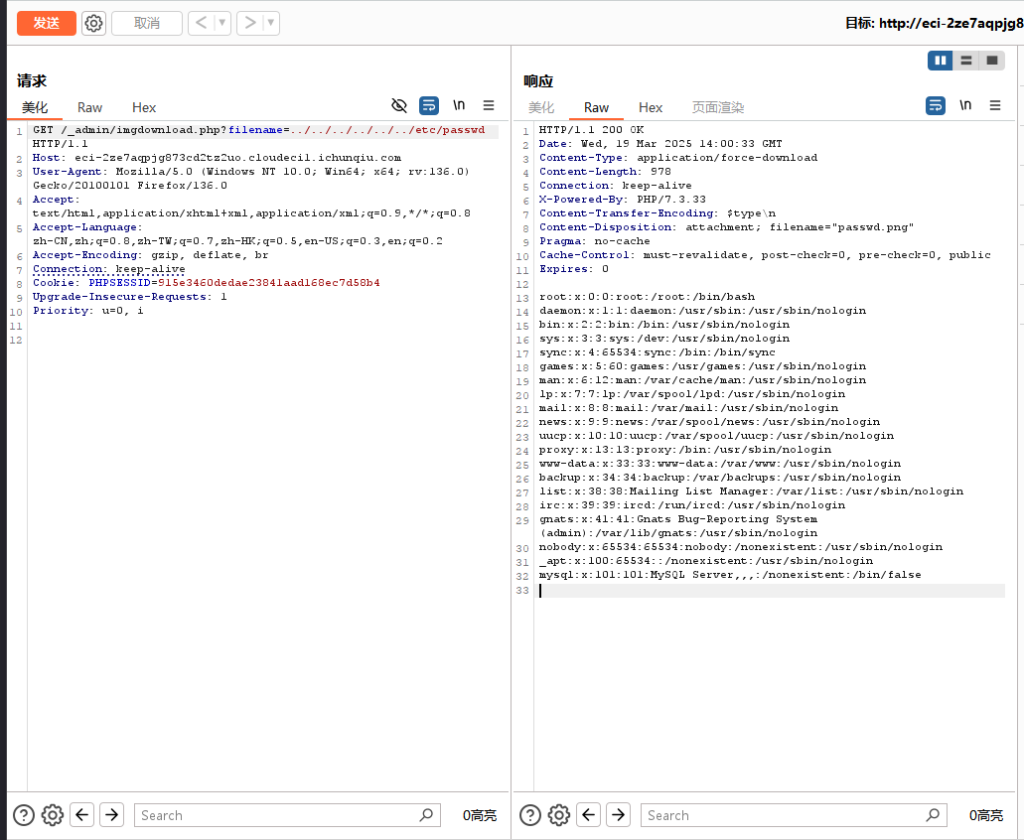
Task: Select top-bottom stacked layout
Action: (x=966, y=61)
